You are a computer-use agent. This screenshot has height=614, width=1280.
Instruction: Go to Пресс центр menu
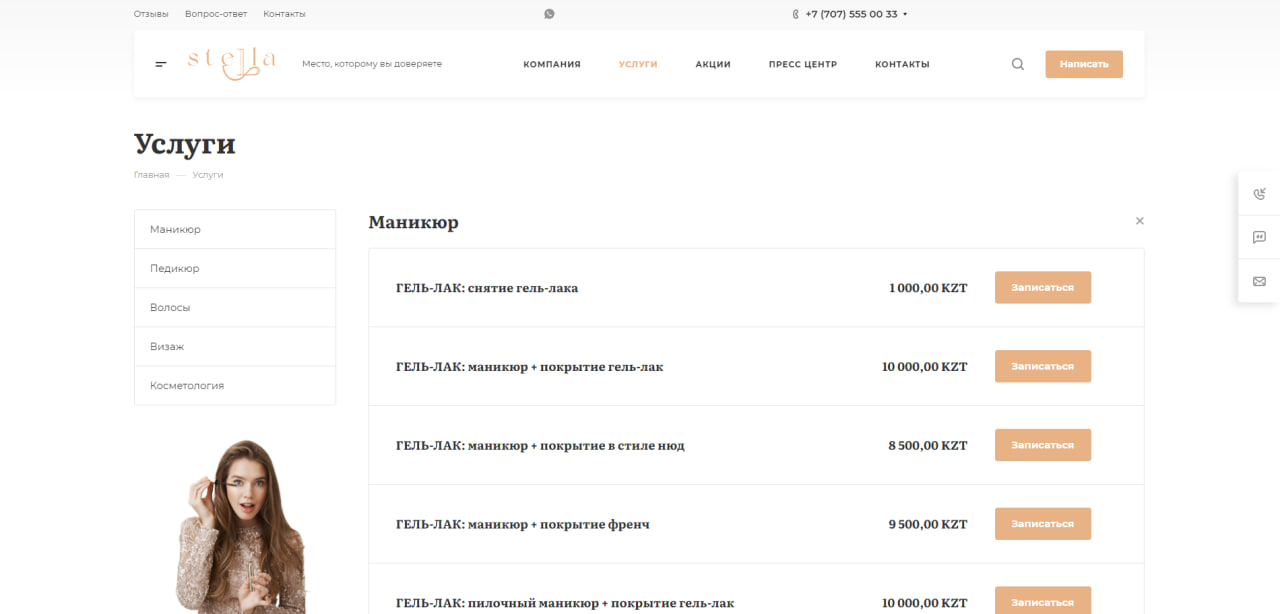pos(803,64)
